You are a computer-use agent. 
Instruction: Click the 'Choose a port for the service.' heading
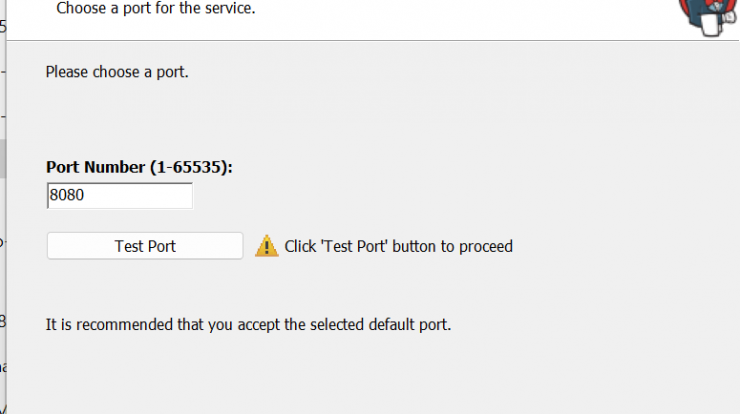coord(156,8)
